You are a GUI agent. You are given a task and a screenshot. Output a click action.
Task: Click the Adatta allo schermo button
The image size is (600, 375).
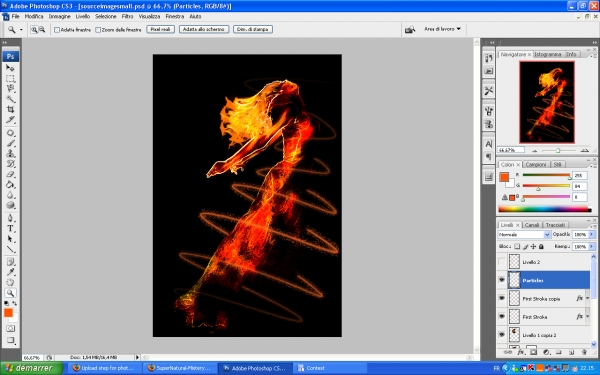(x=204, y=29)
